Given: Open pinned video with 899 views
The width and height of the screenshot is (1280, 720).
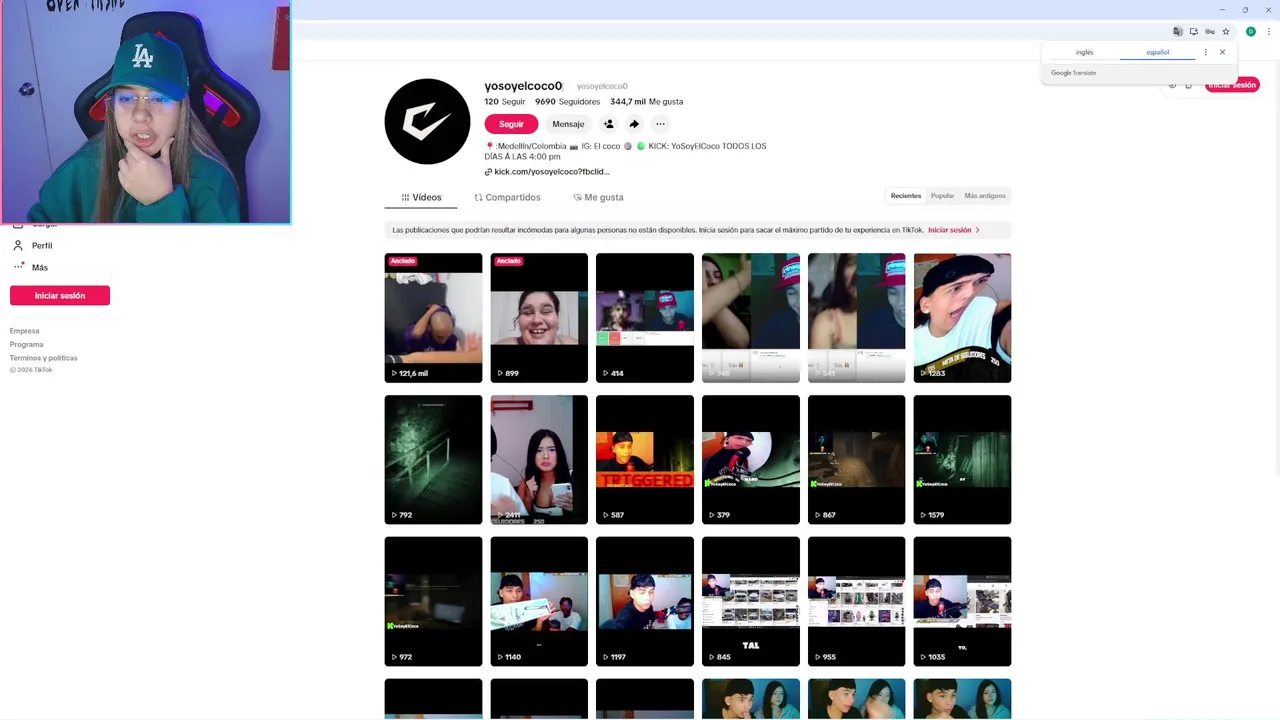Looking at the screenshot, I should (x=539, y=318).
